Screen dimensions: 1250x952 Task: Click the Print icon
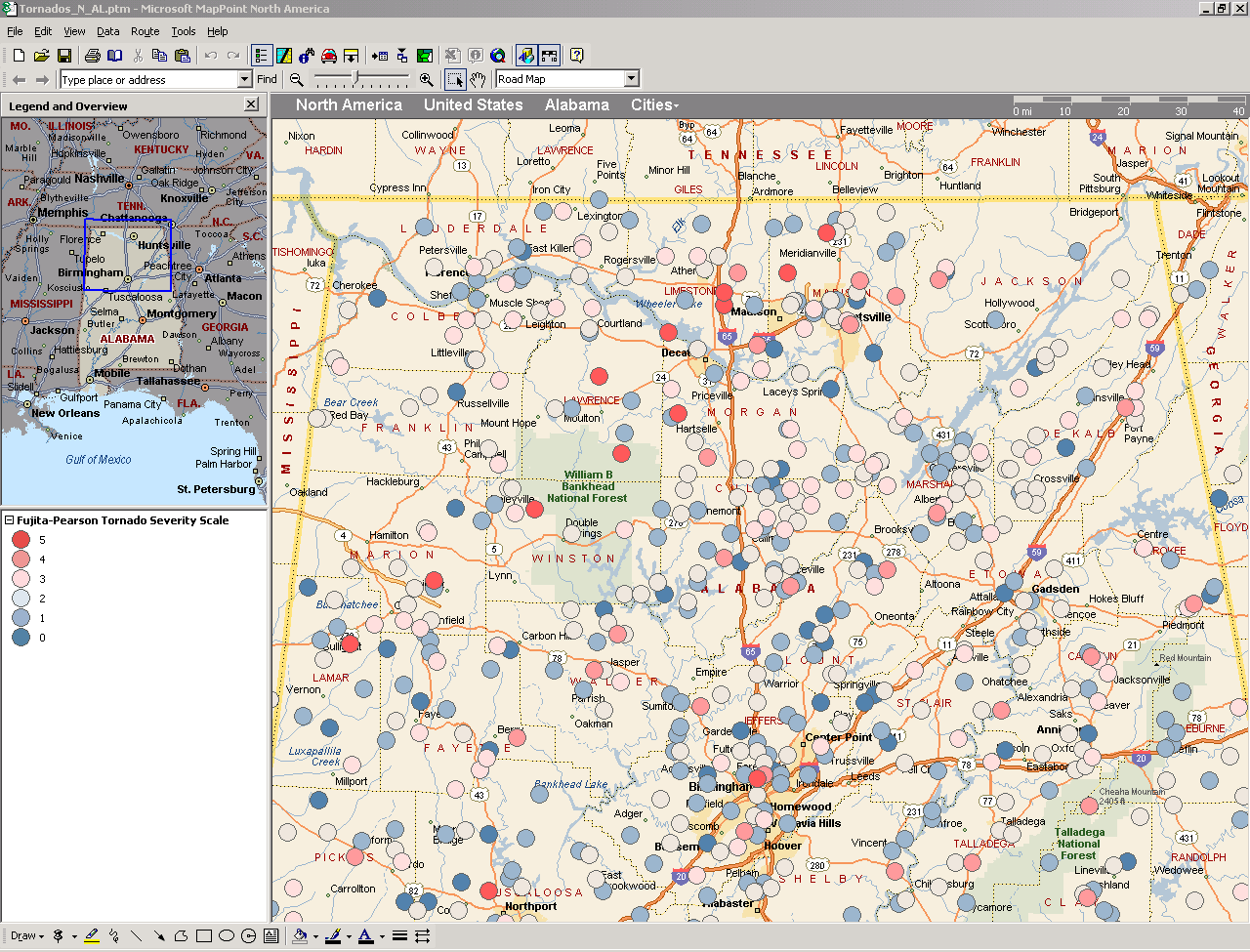click(x=93, y=56)
